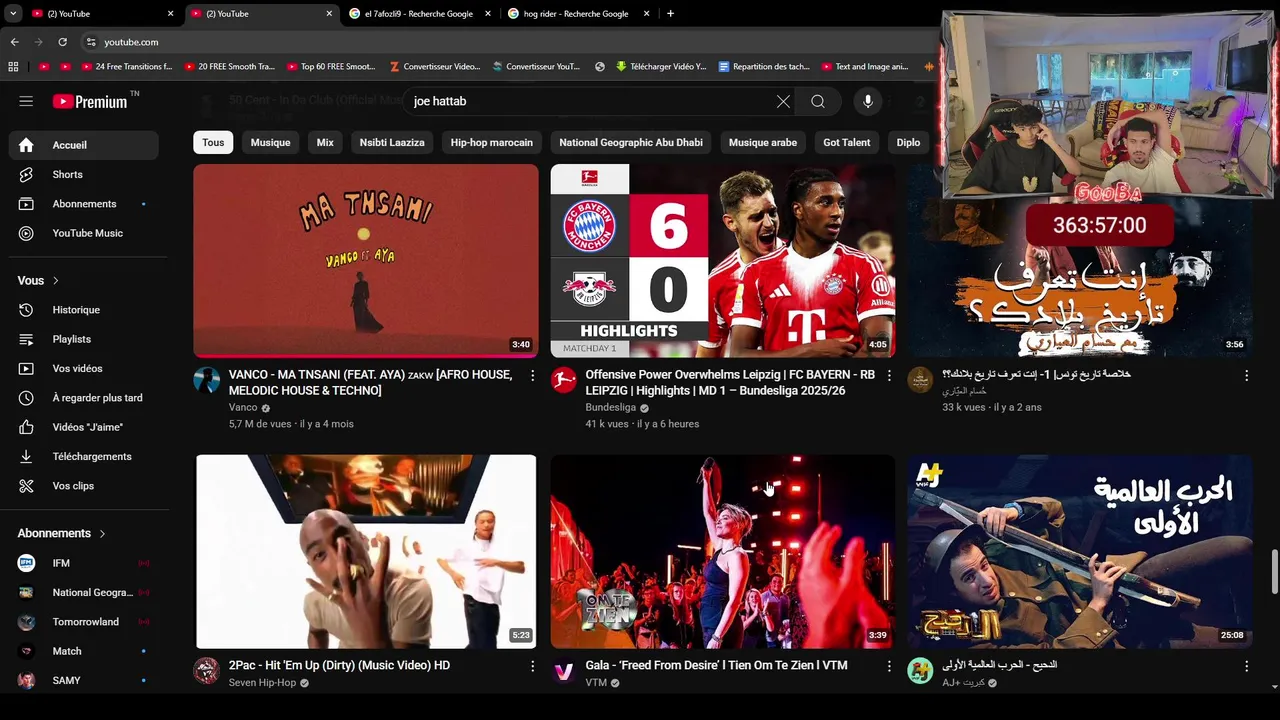Open Historique in the sidebar

click(x=84, y=310)
